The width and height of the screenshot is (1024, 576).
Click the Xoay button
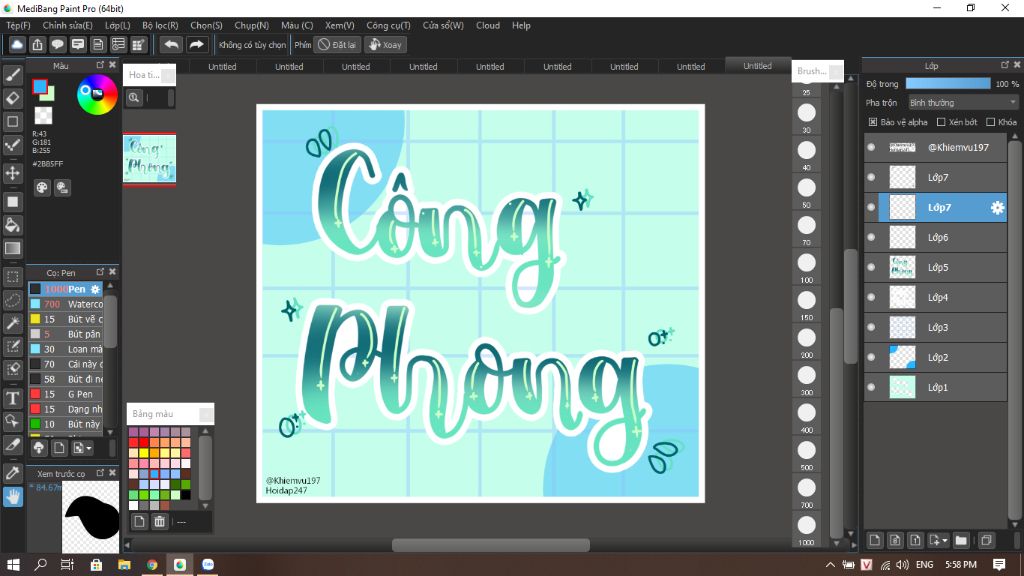[385, 44]
